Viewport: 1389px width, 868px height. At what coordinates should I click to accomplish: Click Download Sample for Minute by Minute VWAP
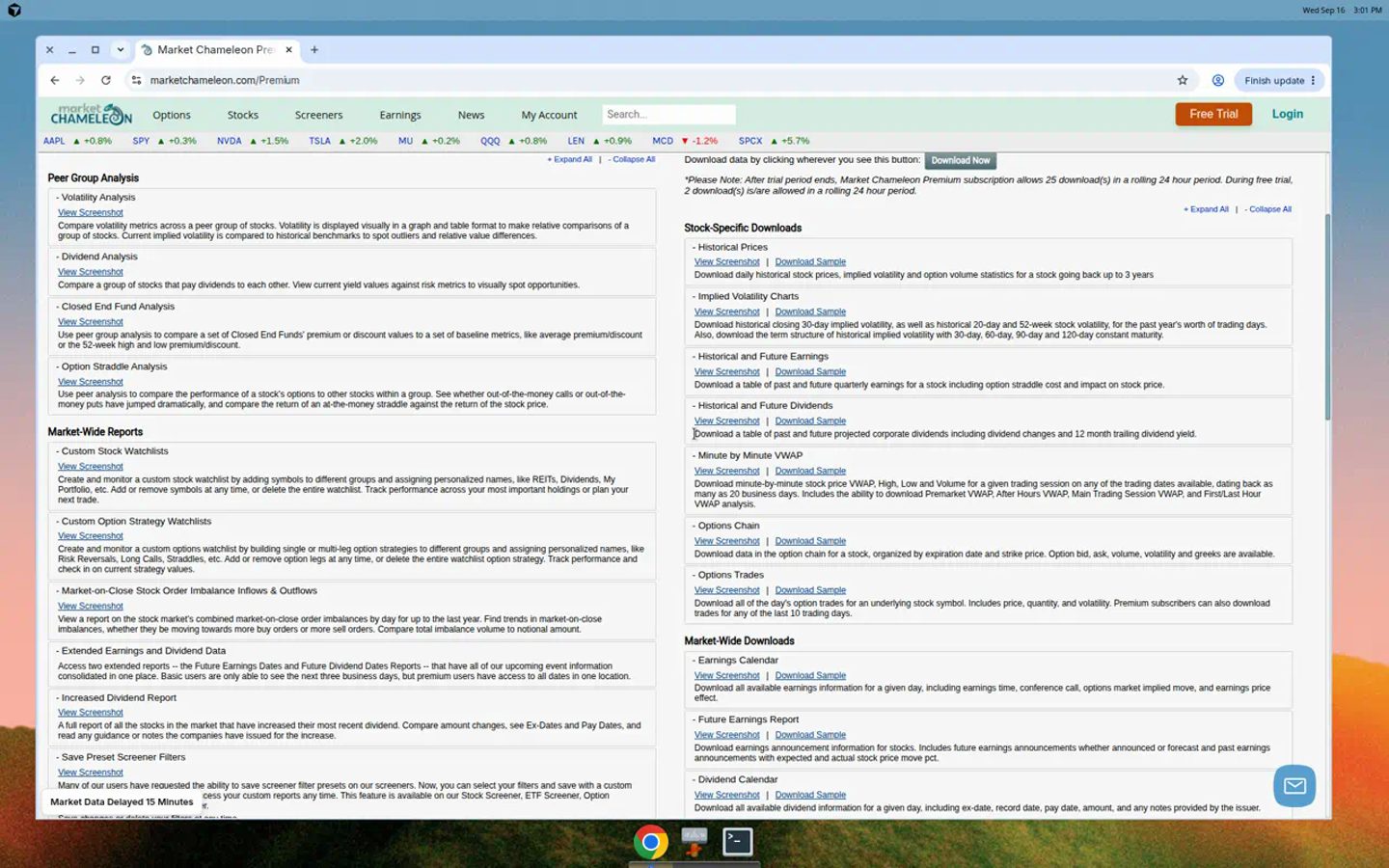pos(810,471)
